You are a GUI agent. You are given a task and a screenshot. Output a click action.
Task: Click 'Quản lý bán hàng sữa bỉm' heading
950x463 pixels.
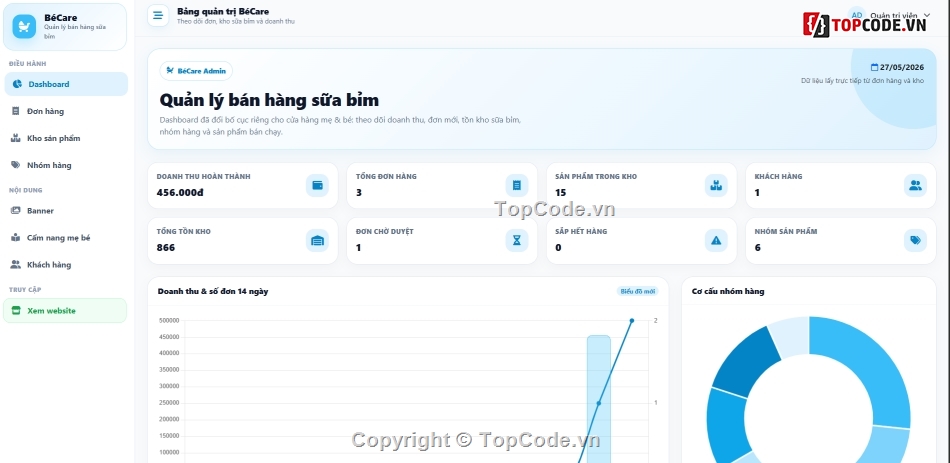(x=269, y=100)
